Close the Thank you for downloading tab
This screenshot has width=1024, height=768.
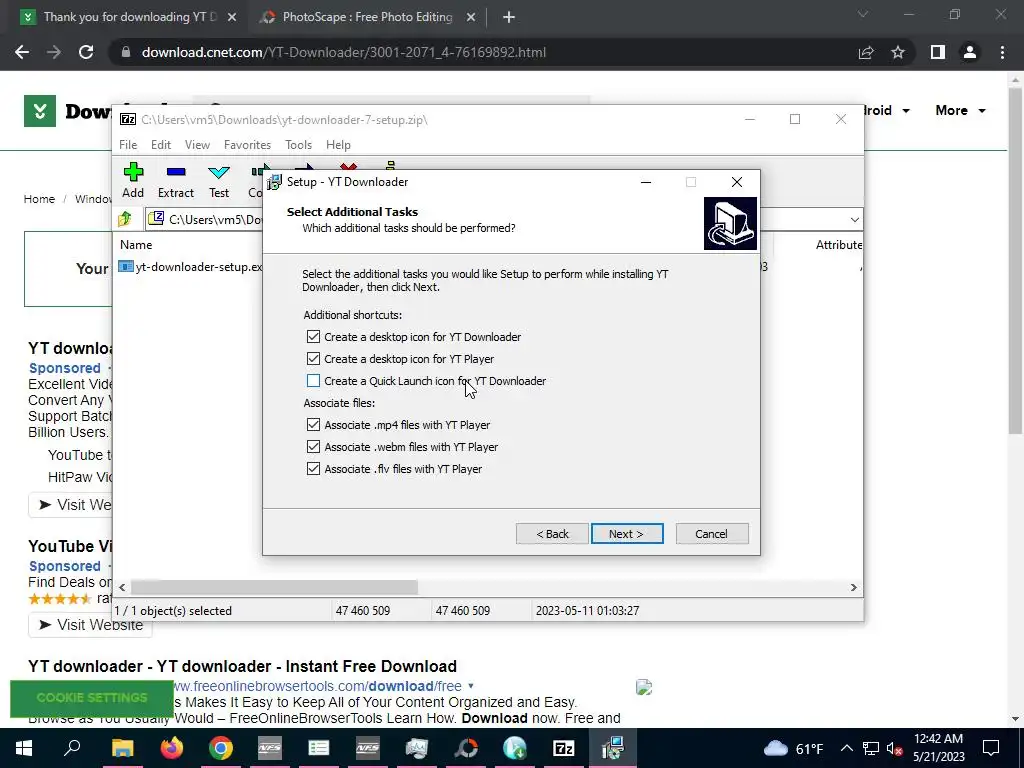pyautogui.click(x=232, y=18)
